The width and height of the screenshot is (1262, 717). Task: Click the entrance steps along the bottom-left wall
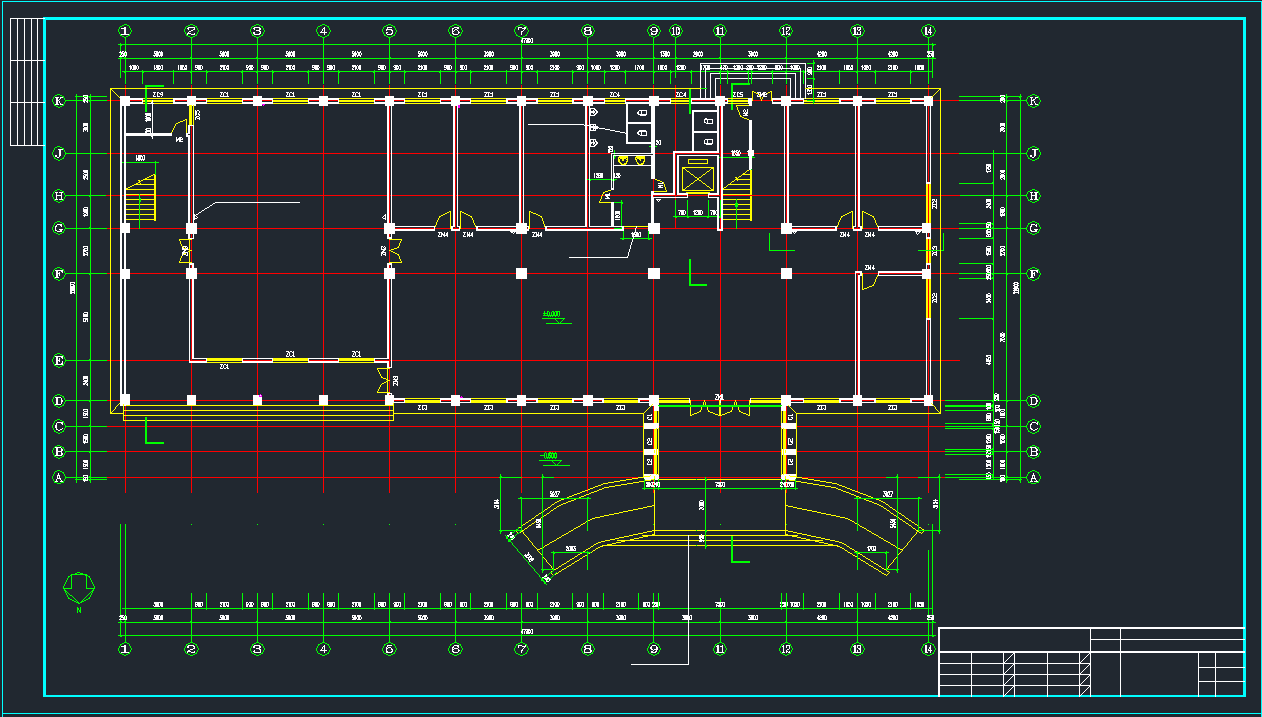257,413
